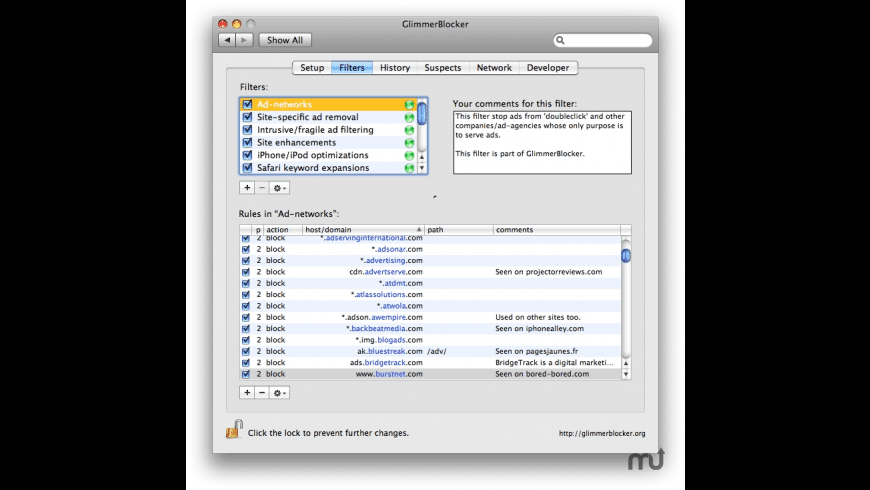
Task: Sort rules by action column header
Action: pos(282,230)
